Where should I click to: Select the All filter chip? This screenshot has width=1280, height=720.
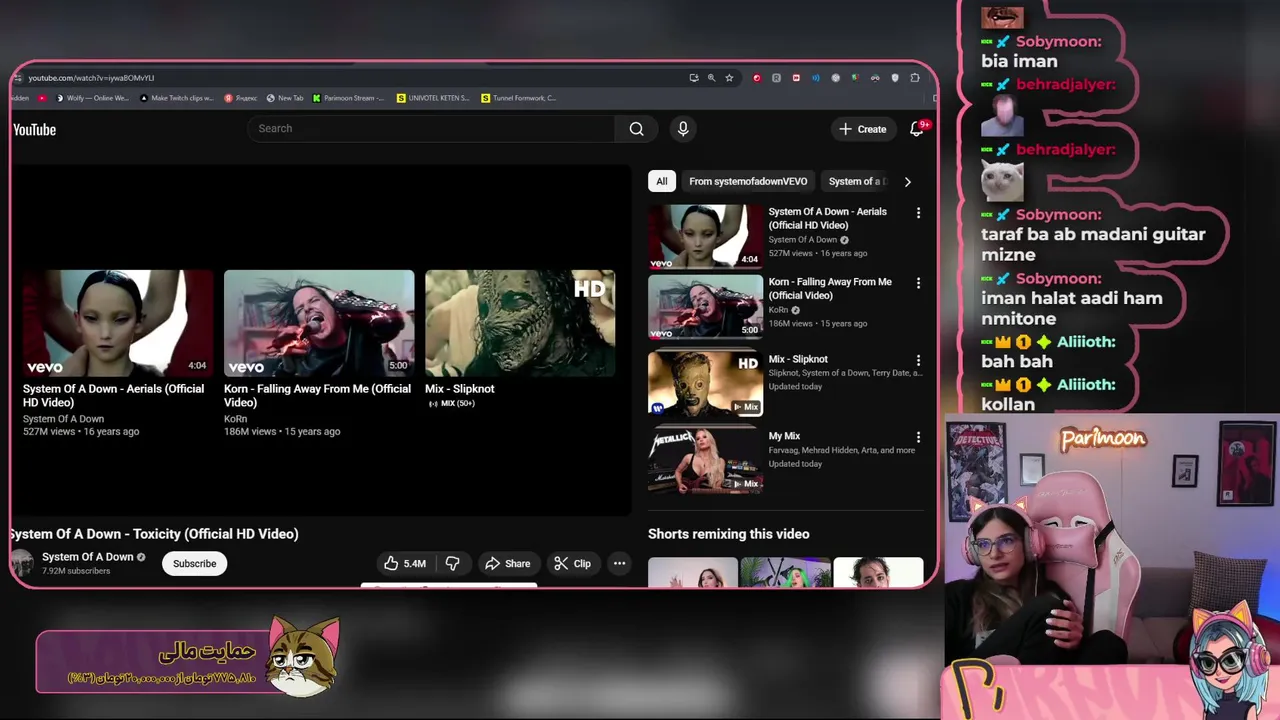661,181
